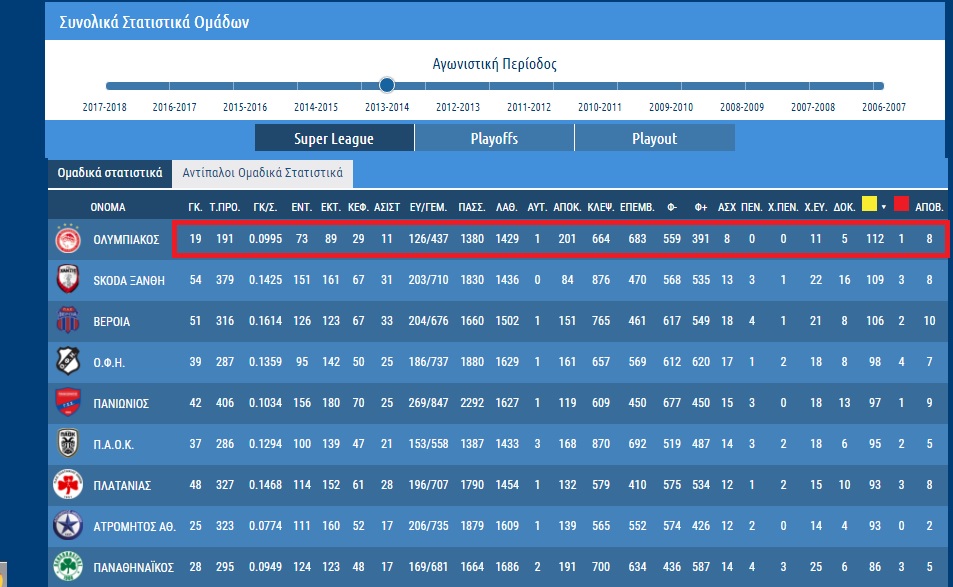Select season 2010-2011 on the timeline
This screenshot has width=953, height=587.
[x=600, y=107]
